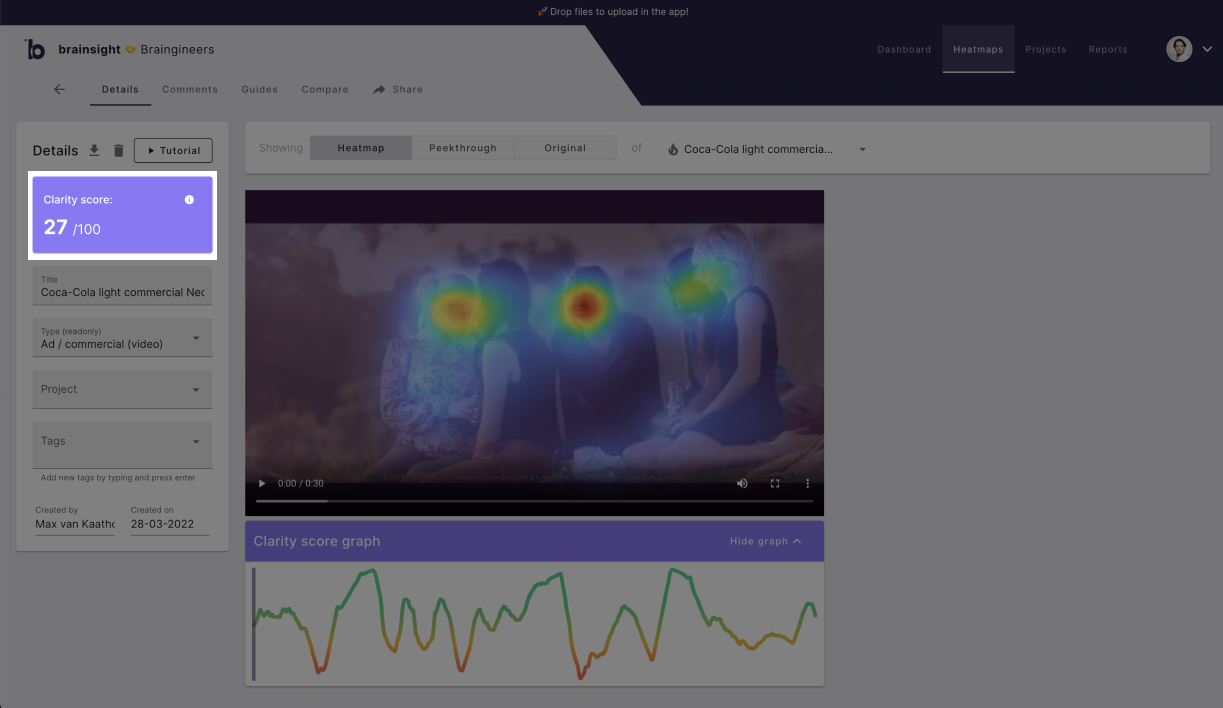Switch to Original view

(565, 148)
